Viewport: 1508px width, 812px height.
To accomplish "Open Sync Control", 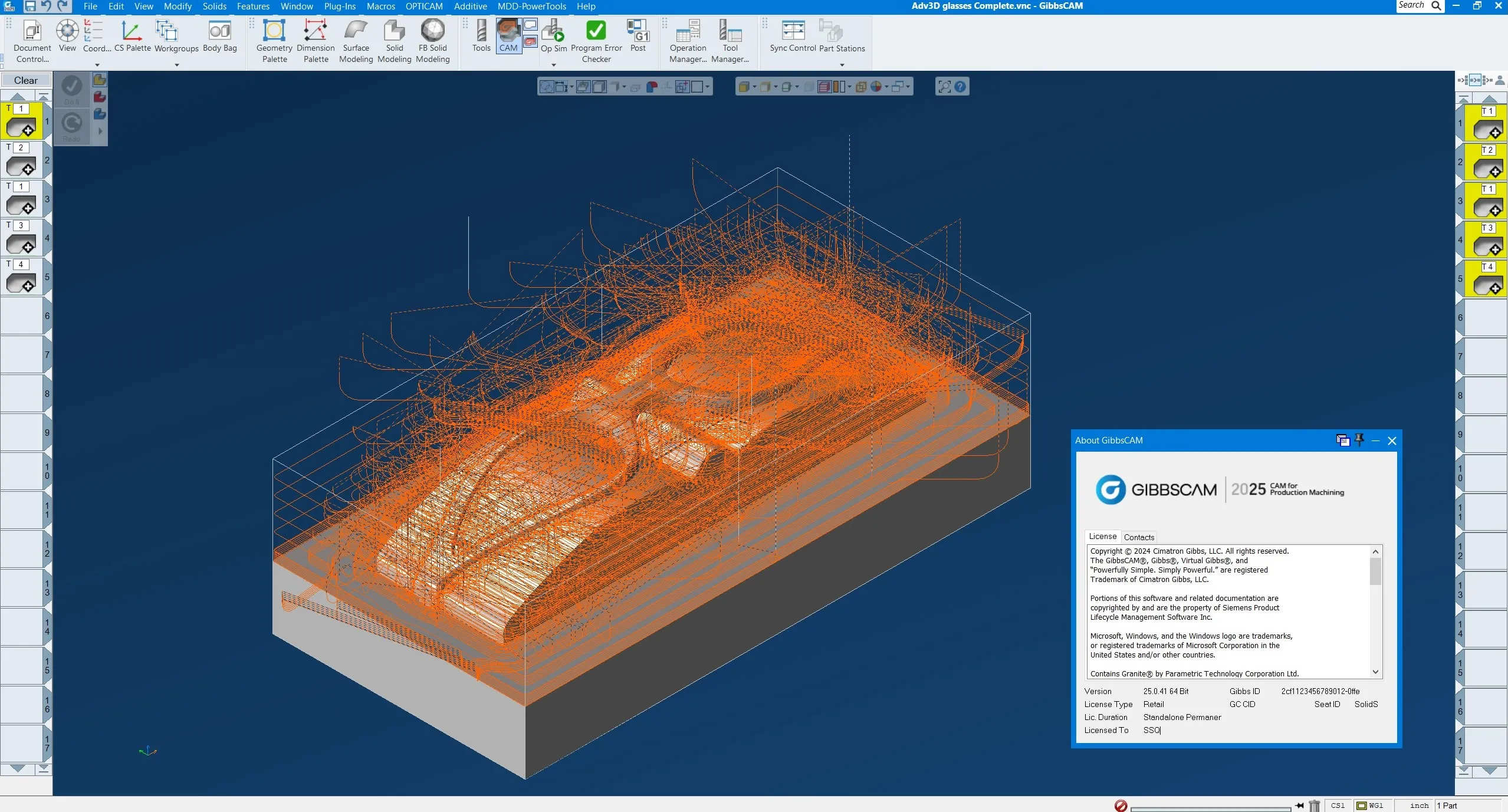I will coord(793,36).
